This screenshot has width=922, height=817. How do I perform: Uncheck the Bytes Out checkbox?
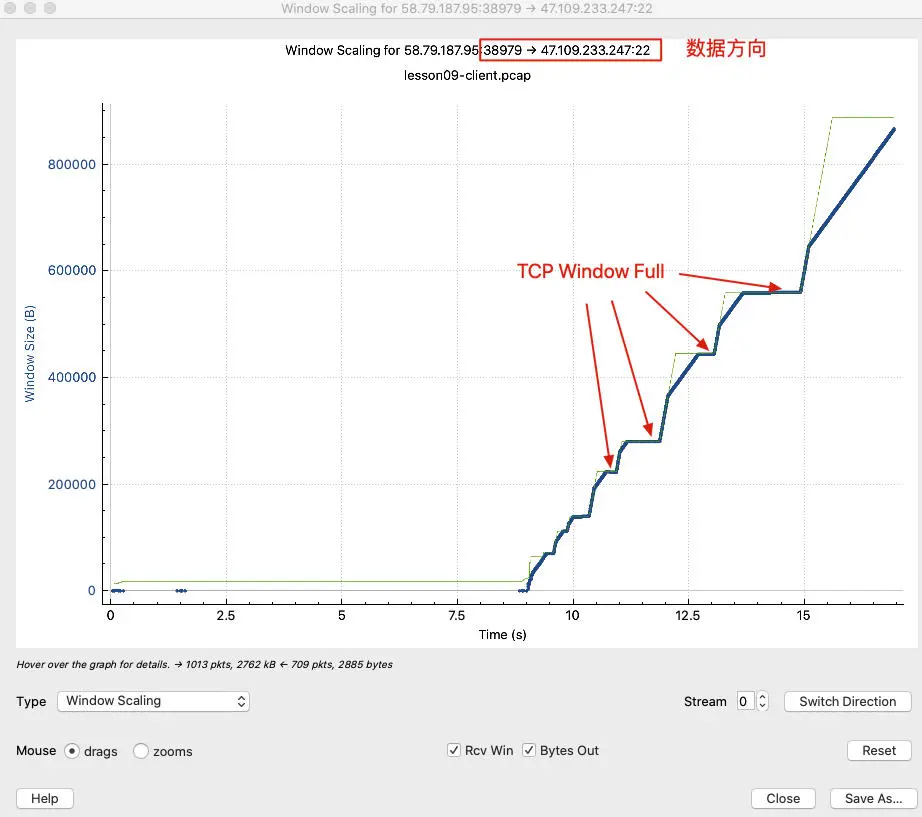point(529,751)
